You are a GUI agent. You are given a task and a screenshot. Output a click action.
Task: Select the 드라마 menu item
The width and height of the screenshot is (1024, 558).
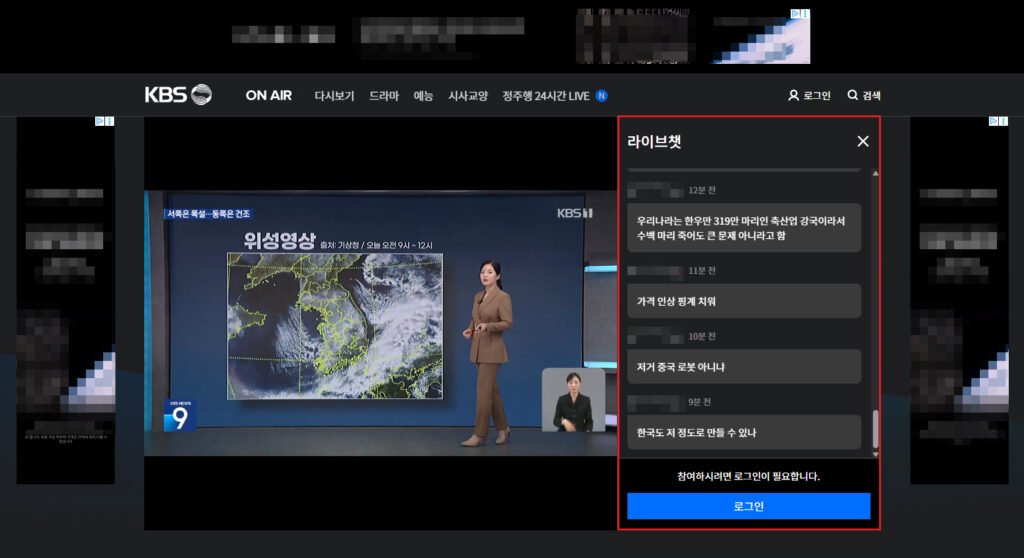(x=384, y=96)
